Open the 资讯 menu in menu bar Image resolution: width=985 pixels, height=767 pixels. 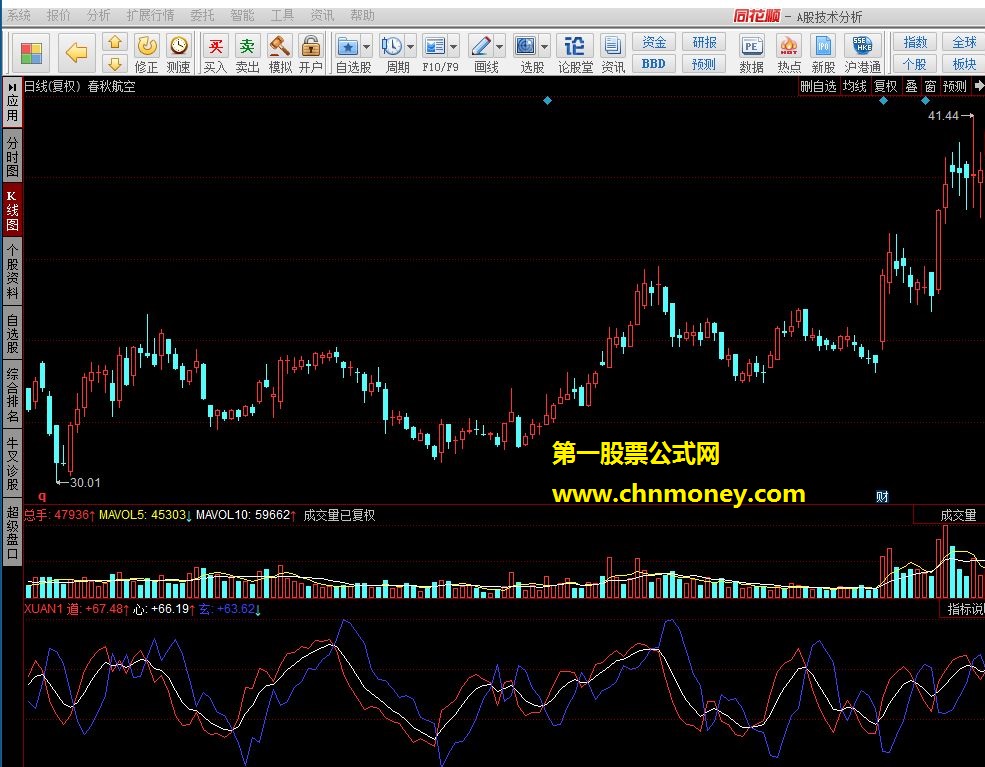pos(322,14)
